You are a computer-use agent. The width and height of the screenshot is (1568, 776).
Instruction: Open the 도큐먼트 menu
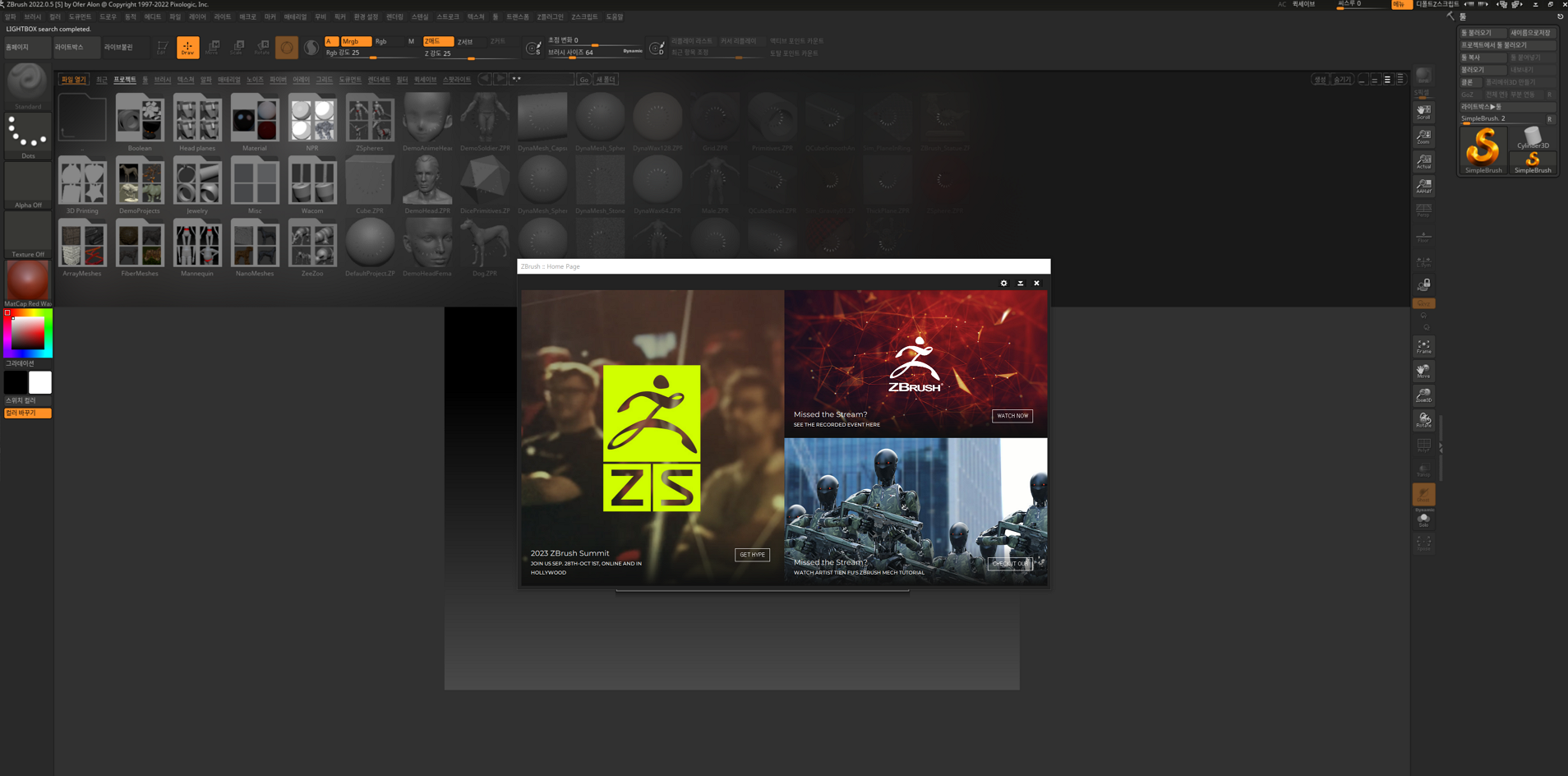(81, 16)
